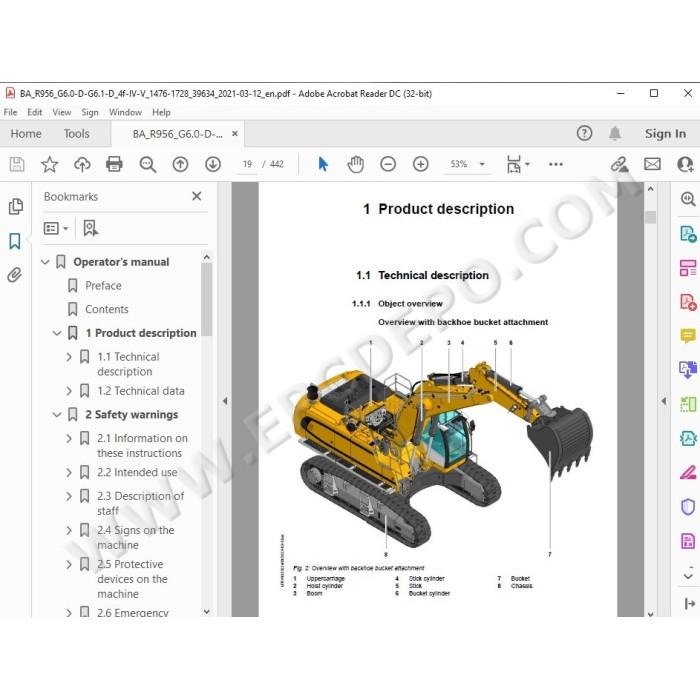The image size is (700, 700).
Task: Collapse the right tools pane arrow
Action: [664, 401]
